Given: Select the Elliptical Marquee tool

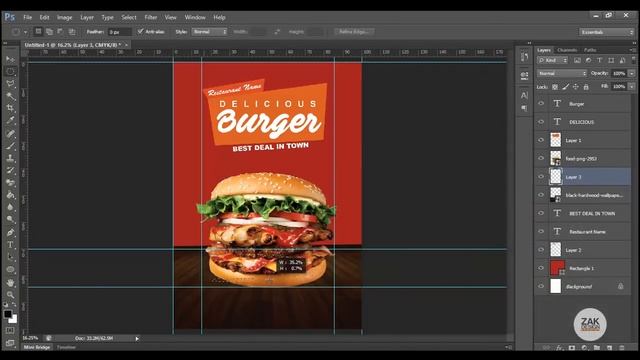Looking at the screenshot, I should coord(10,71).
